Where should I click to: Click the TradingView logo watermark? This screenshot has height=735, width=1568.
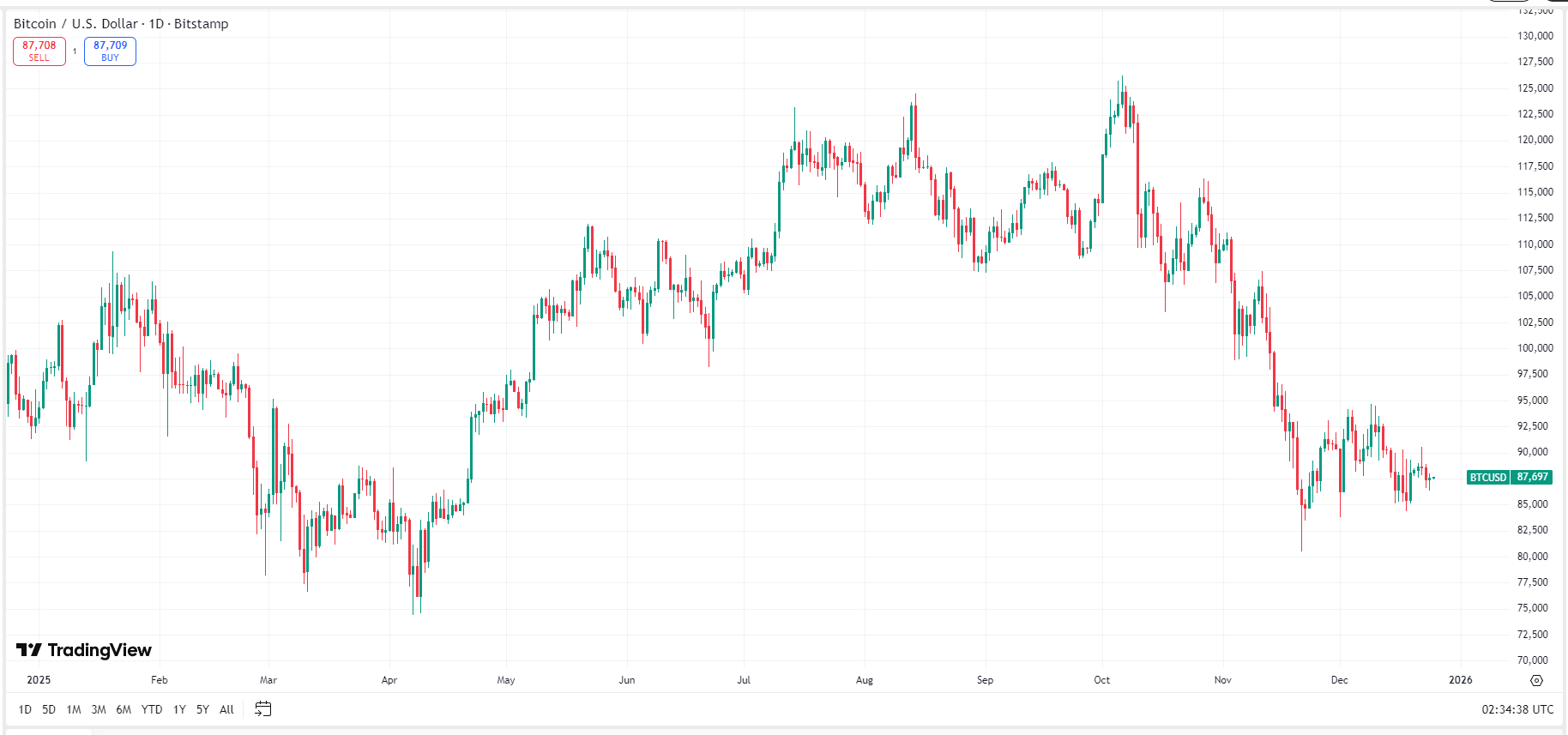[x=81, y=650]
